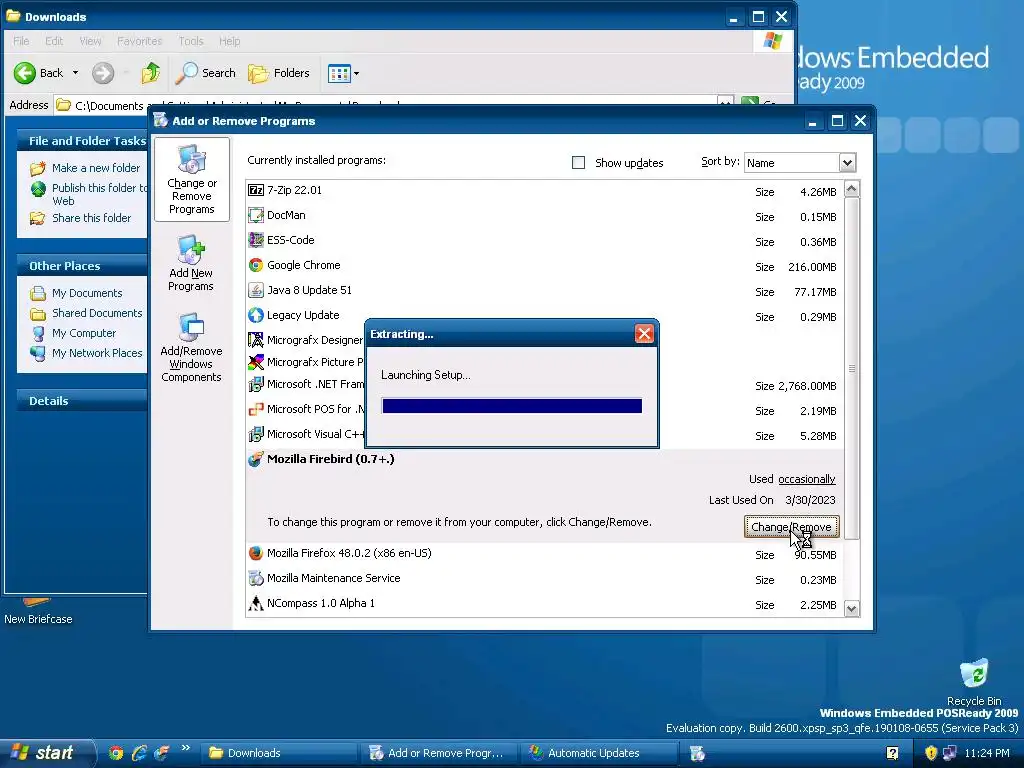Click the program list scrollbar thumb
1024x768 pixels.
click(x=851, y=369)
